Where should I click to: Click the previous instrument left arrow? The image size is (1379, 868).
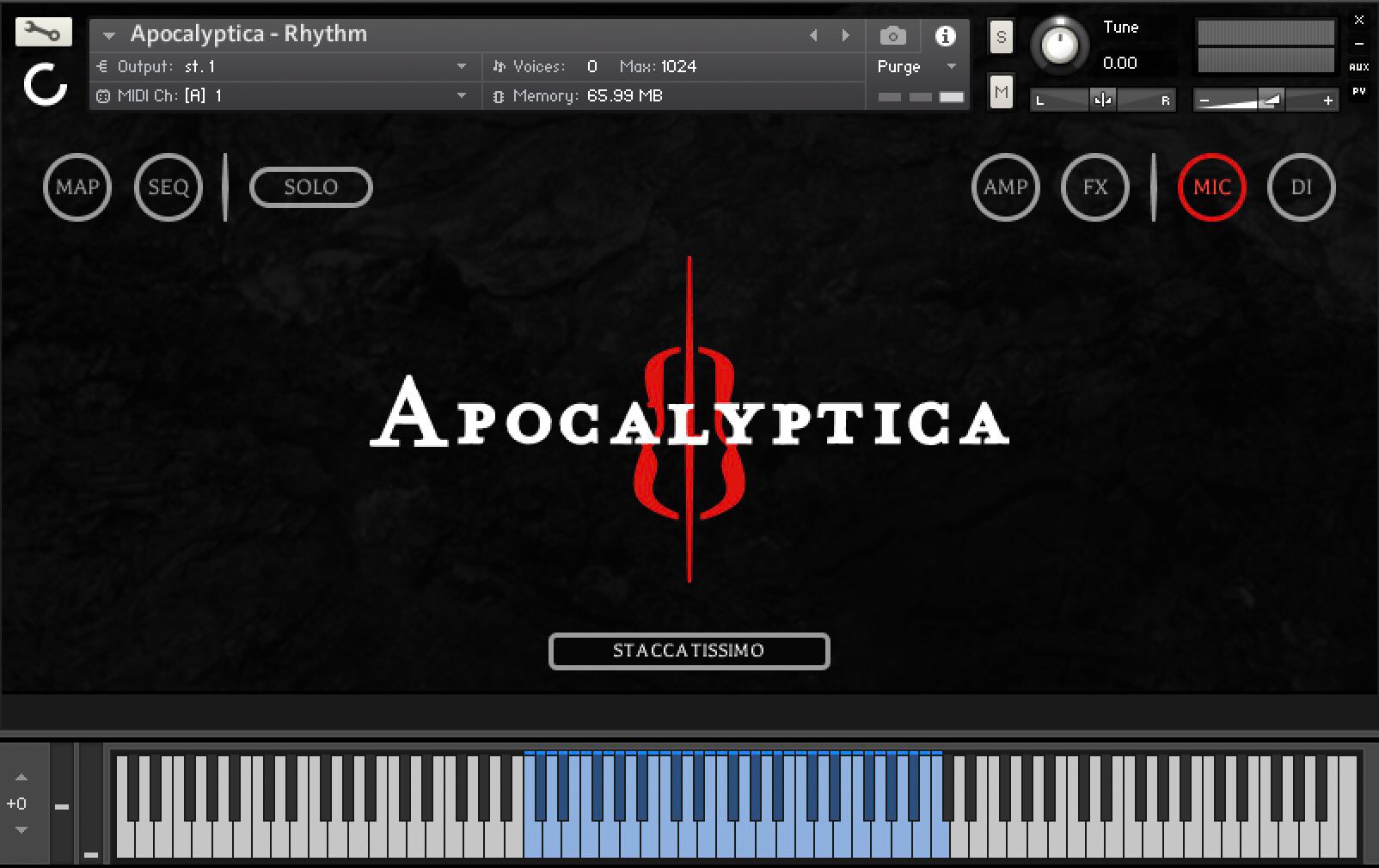coord(813,35)
